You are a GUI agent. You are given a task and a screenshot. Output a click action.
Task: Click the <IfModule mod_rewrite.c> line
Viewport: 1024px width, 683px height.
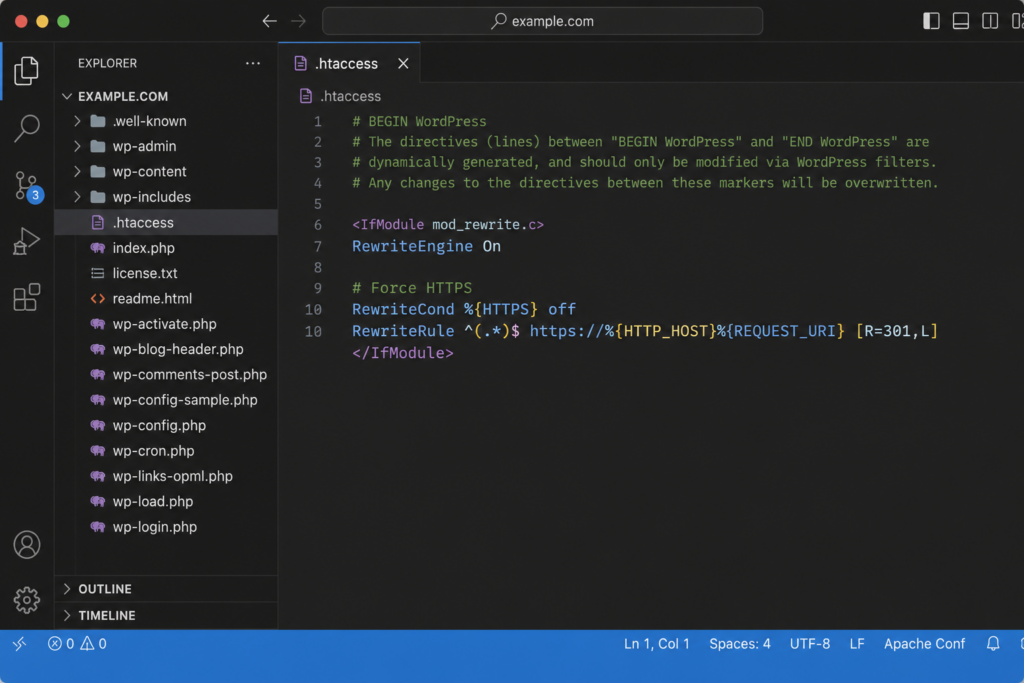point(448,225)
